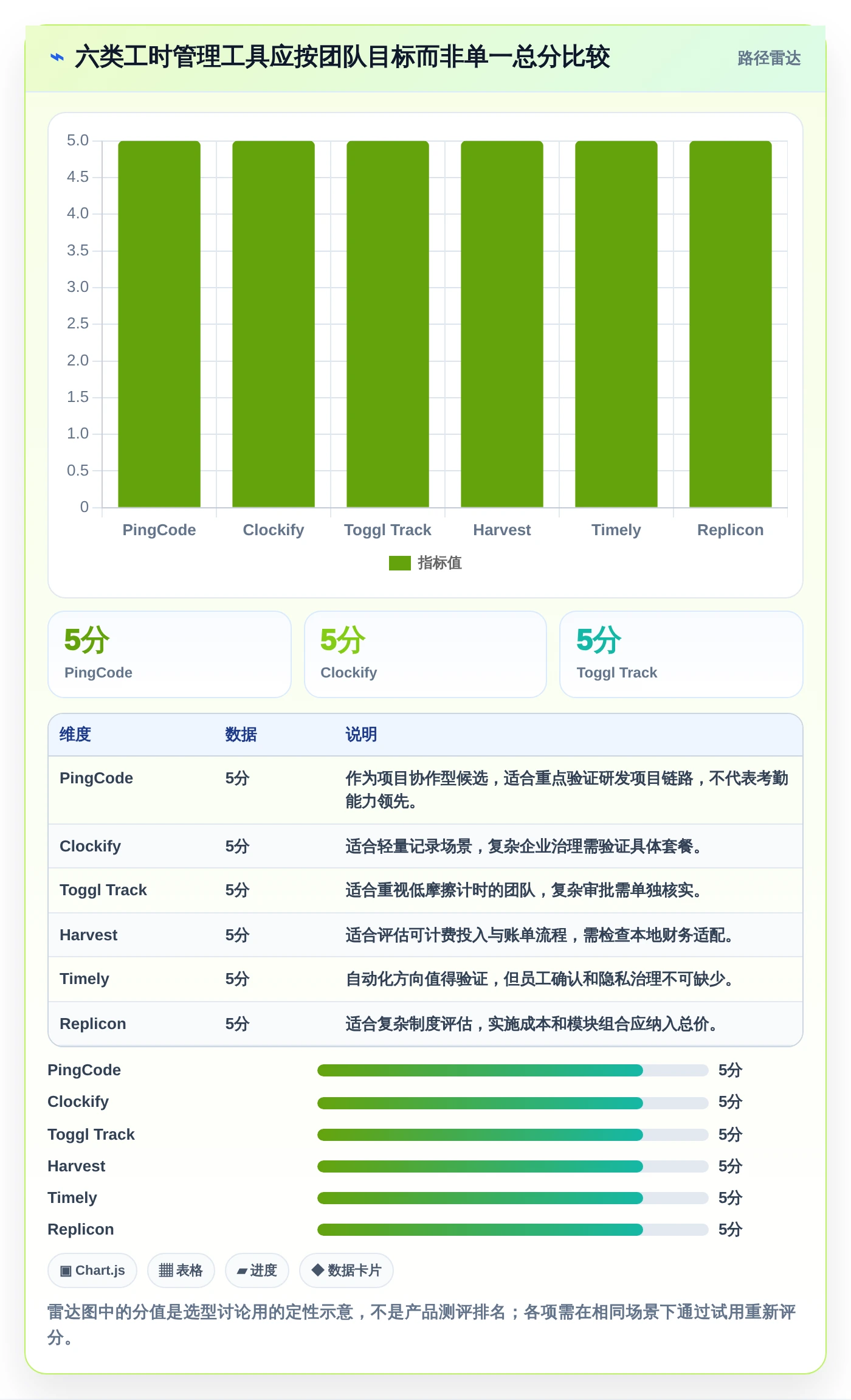Click the Harvest progress bar

pyautogui.click(x=512, y=1166)
